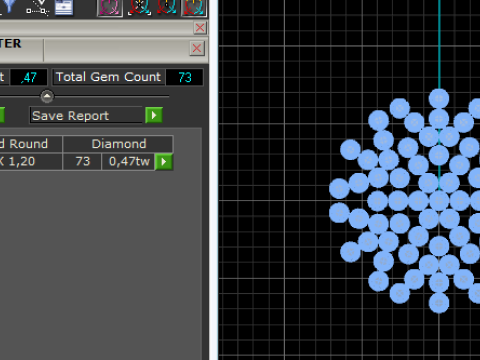Collapse the panel using the round arrow handle
Viewport: 480px width, 360px height.
coord(47,96)
